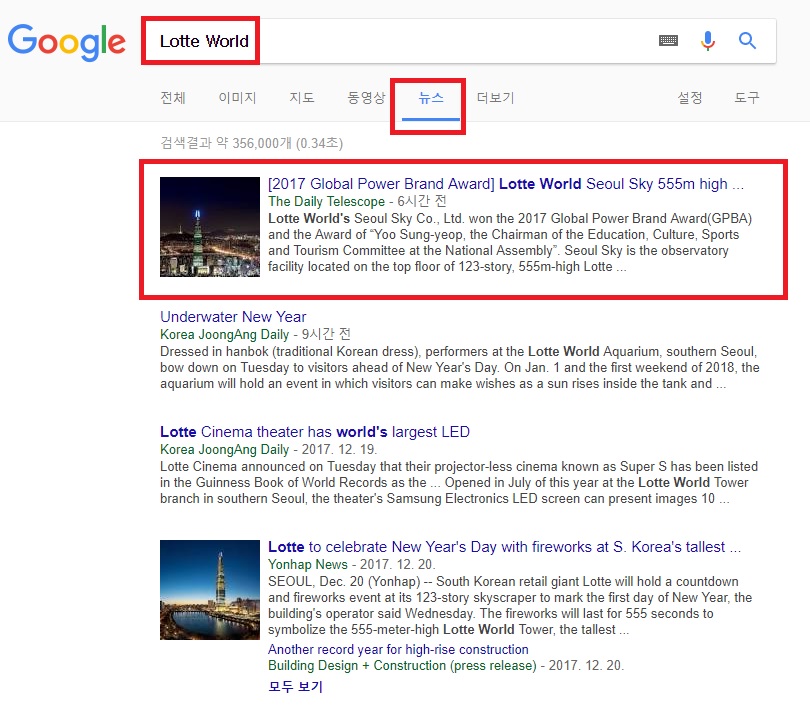Open Another record year for high-rise construction

point(398,650)
